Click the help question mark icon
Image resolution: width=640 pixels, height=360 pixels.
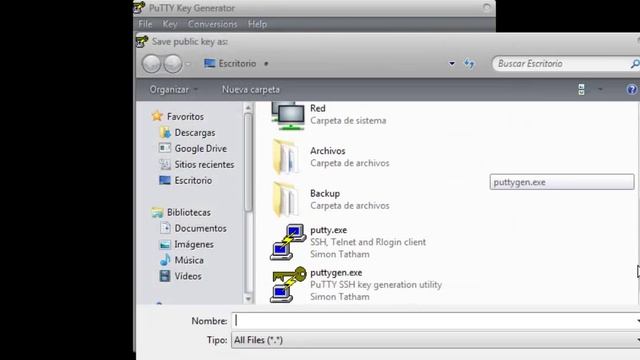(631, 89)
